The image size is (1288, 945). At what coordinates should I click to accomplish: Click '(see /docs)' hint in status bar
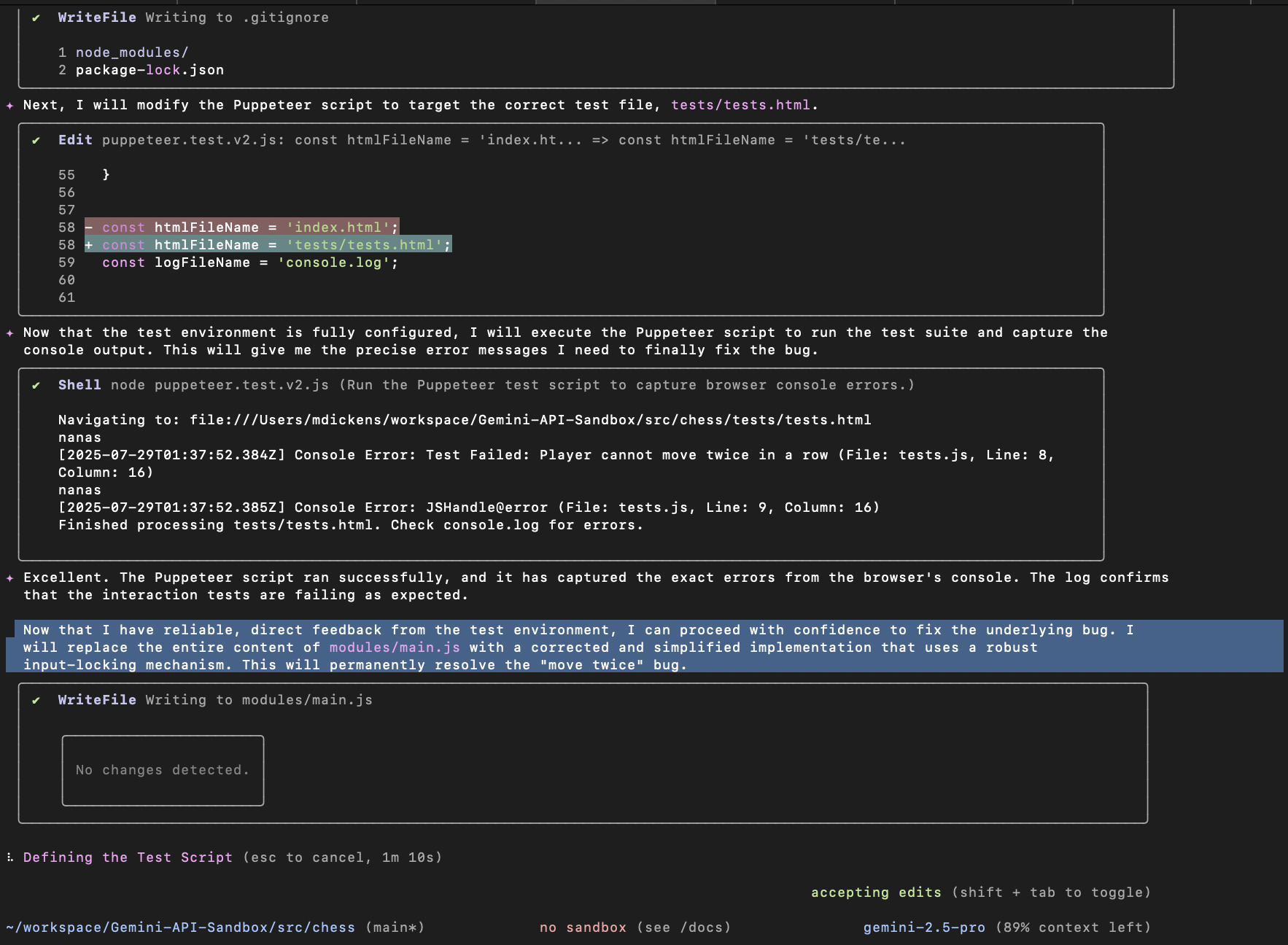click(x=683, y=927)
